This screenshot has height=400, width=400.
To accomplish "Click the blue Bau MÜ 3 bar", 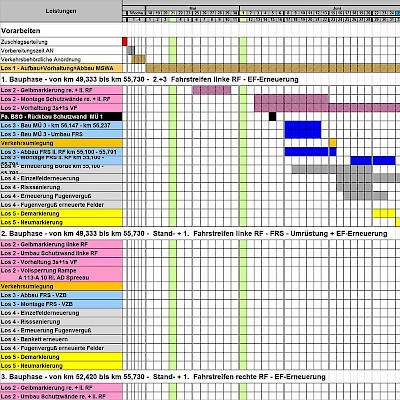I will [x=303, y=130].
